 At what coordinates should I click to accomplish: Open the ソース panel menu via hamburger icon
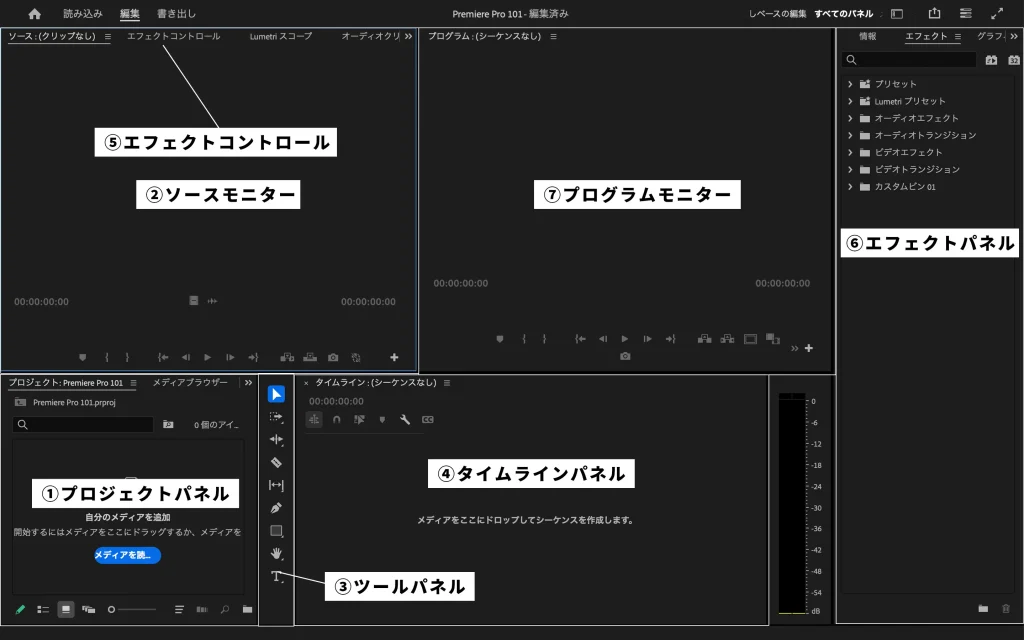click(107, 36)
